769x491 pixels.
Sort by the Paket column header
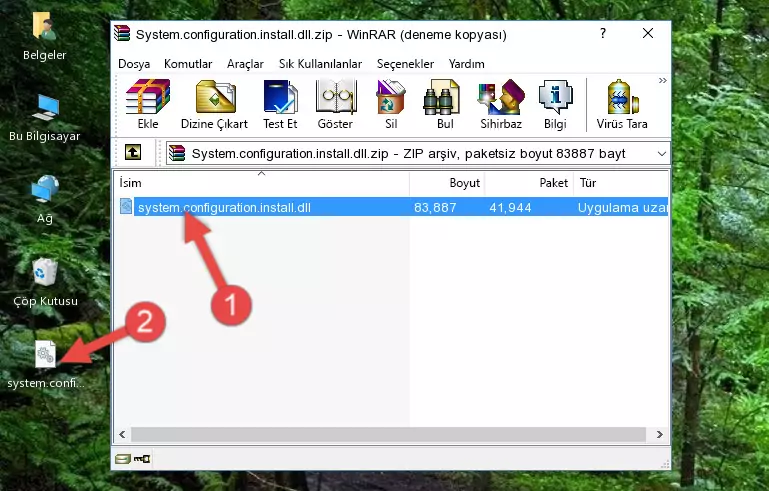coord(529,183)
